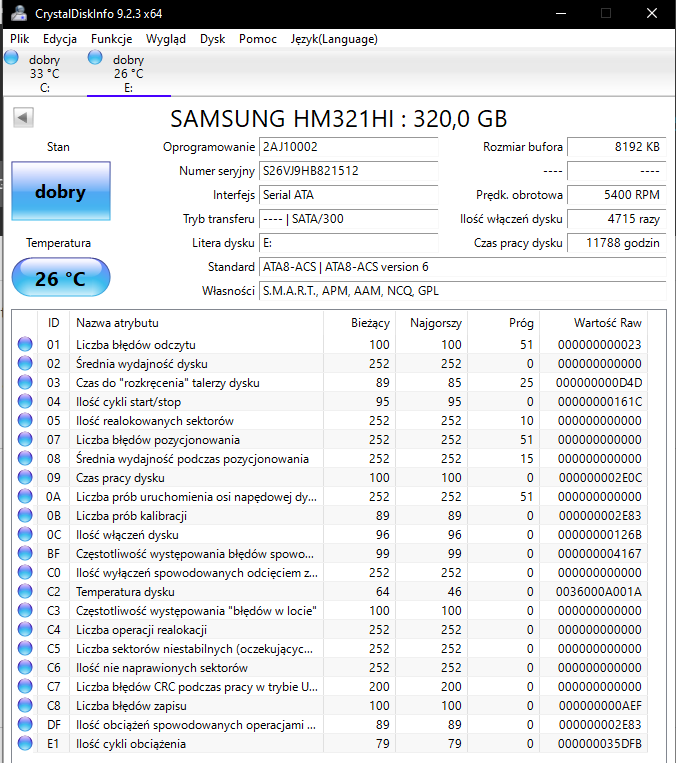Click raw value 0036000A001A
Screen dimensions: 676x763
click(x=599, y=592)
